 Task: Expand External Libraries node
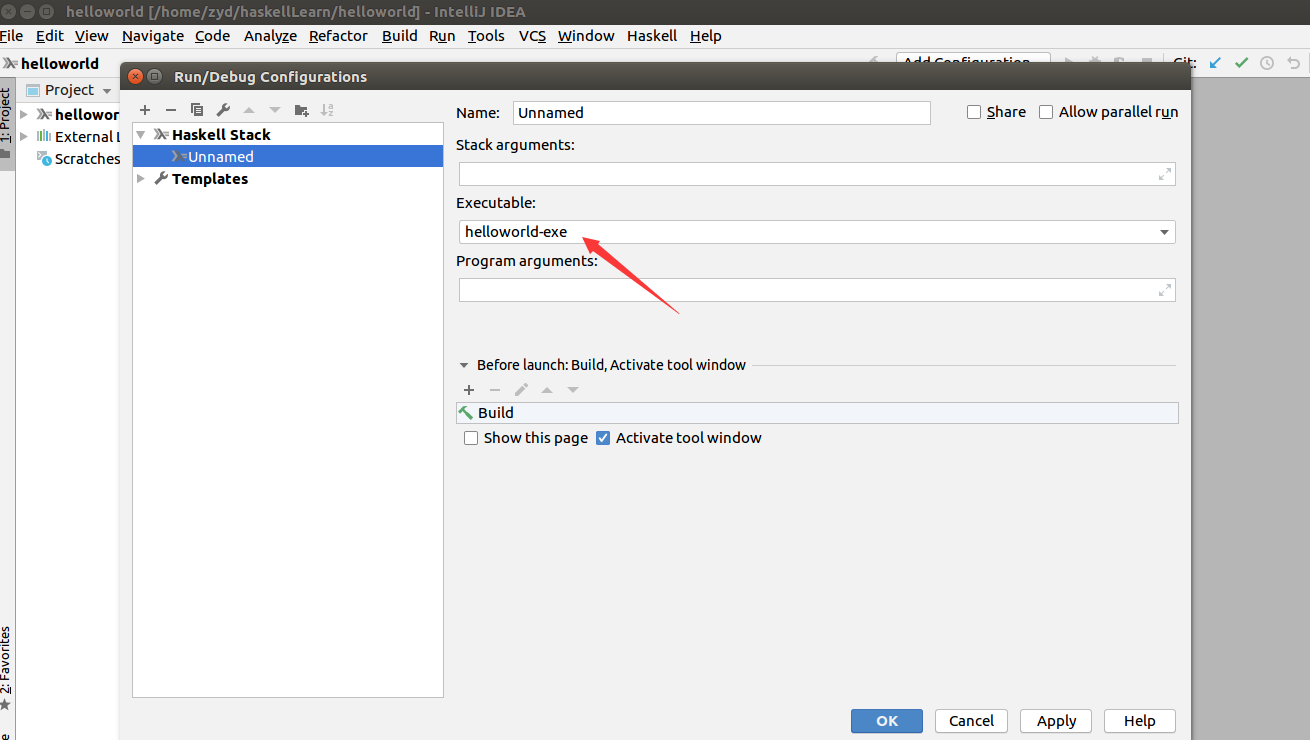[x=24, y=136]
